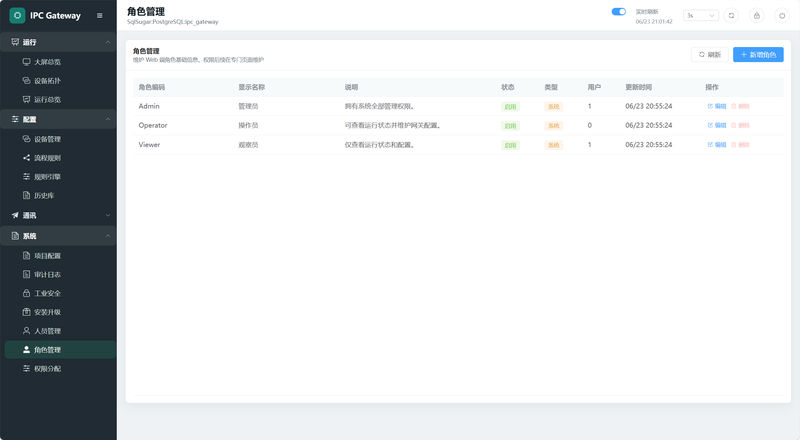Viewport: 800px width, 440px height.
Task: Click the 显示名称 column header
Action: (252, 87)
